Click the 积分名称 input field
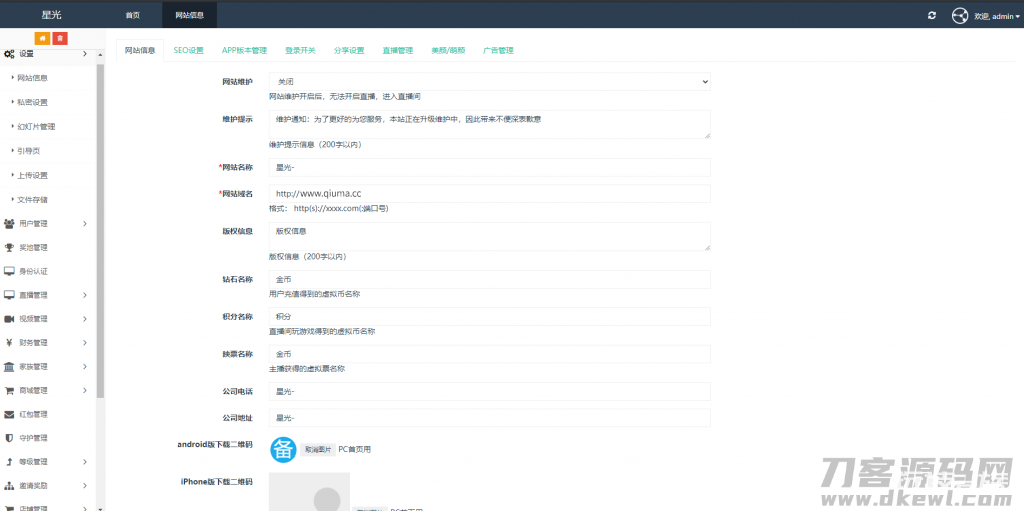The image size is (1024, 511). click(490, 317)
